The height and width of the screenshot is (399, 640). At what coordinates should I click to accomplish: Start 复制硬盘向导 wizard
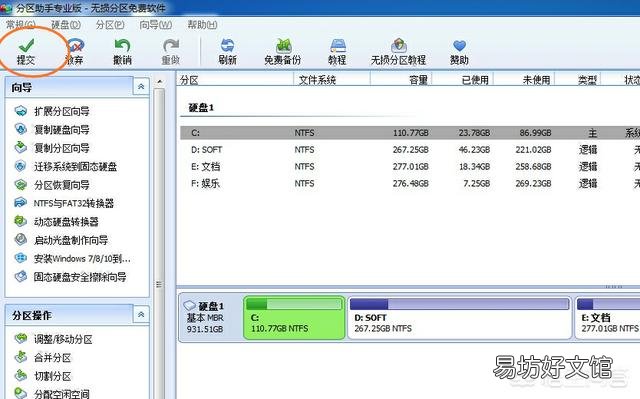pyautogui.click(x=62, y=130)
